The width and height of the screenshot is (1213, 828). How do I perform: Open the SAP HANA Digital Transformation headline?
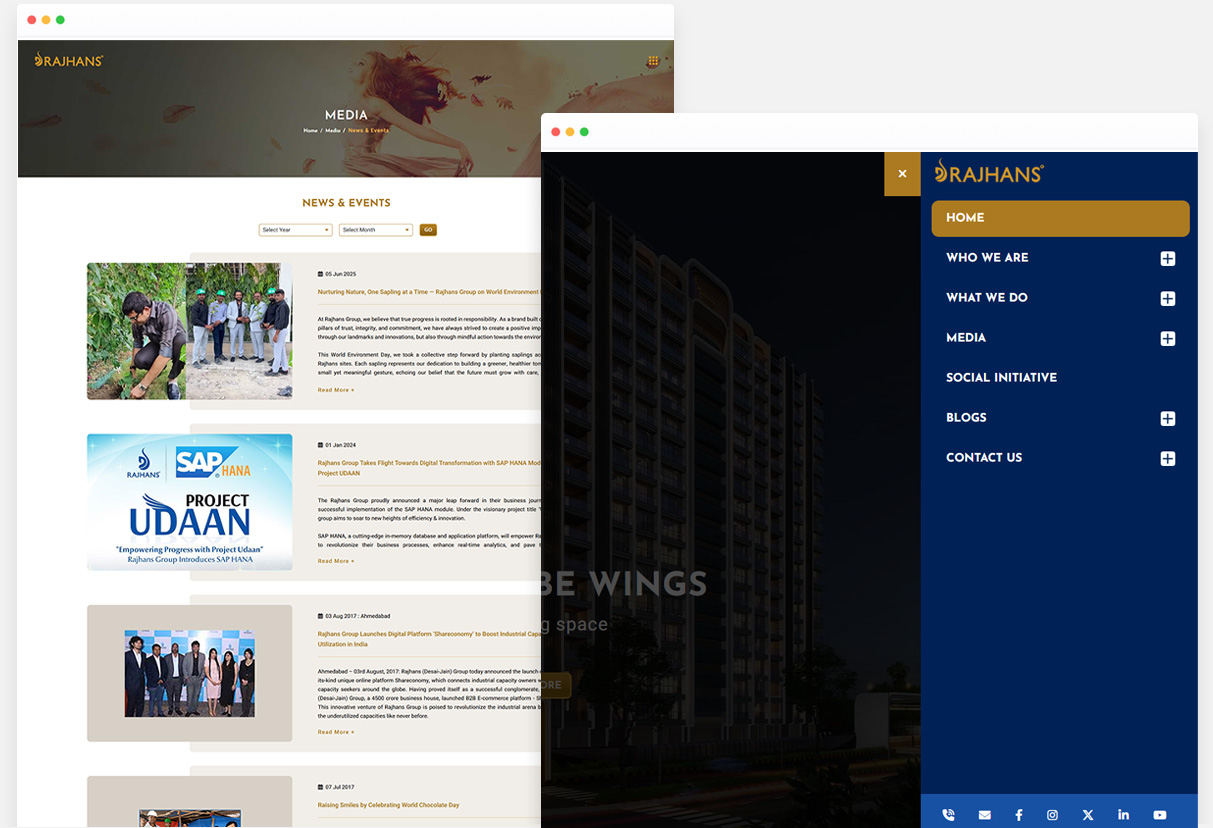click(429, 468)
